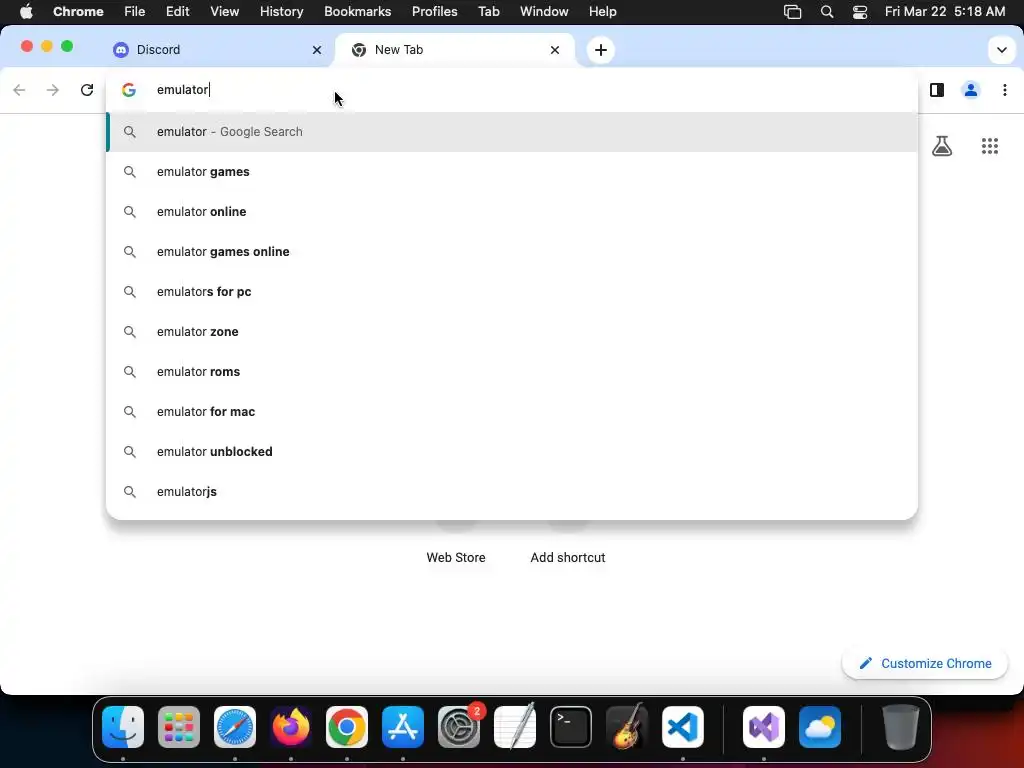
Task: Open the Trash in the dock
Action: (901, 727)
